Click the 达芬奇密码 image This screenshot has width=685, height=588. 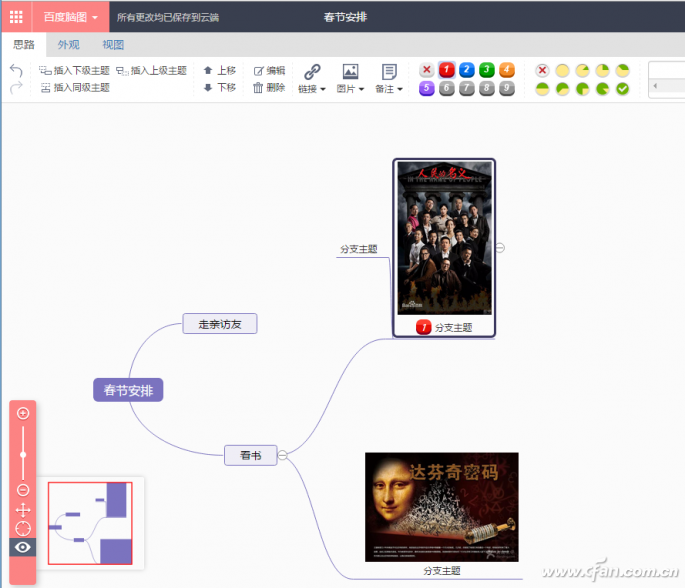click(442, 507)
